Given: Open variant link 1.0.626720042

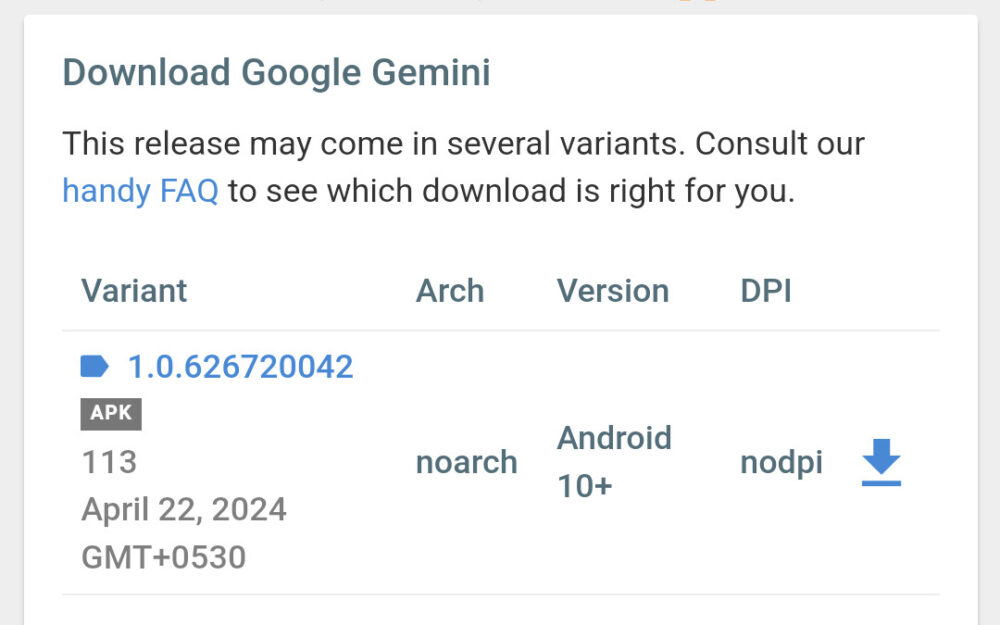Looking at the screenshot, I should [240, 367].
